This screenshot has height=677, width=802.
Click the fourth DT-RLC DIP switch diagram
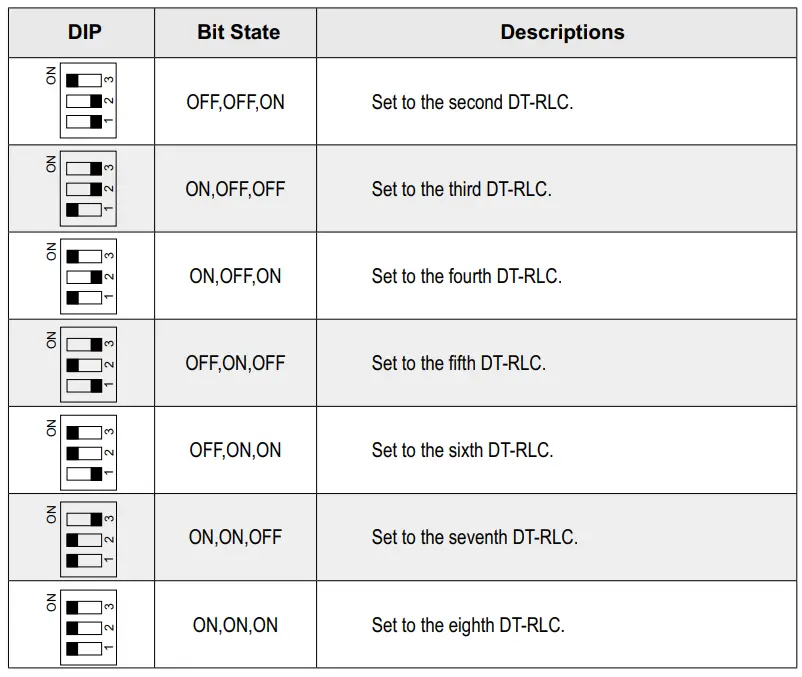[x=88, y=276]
